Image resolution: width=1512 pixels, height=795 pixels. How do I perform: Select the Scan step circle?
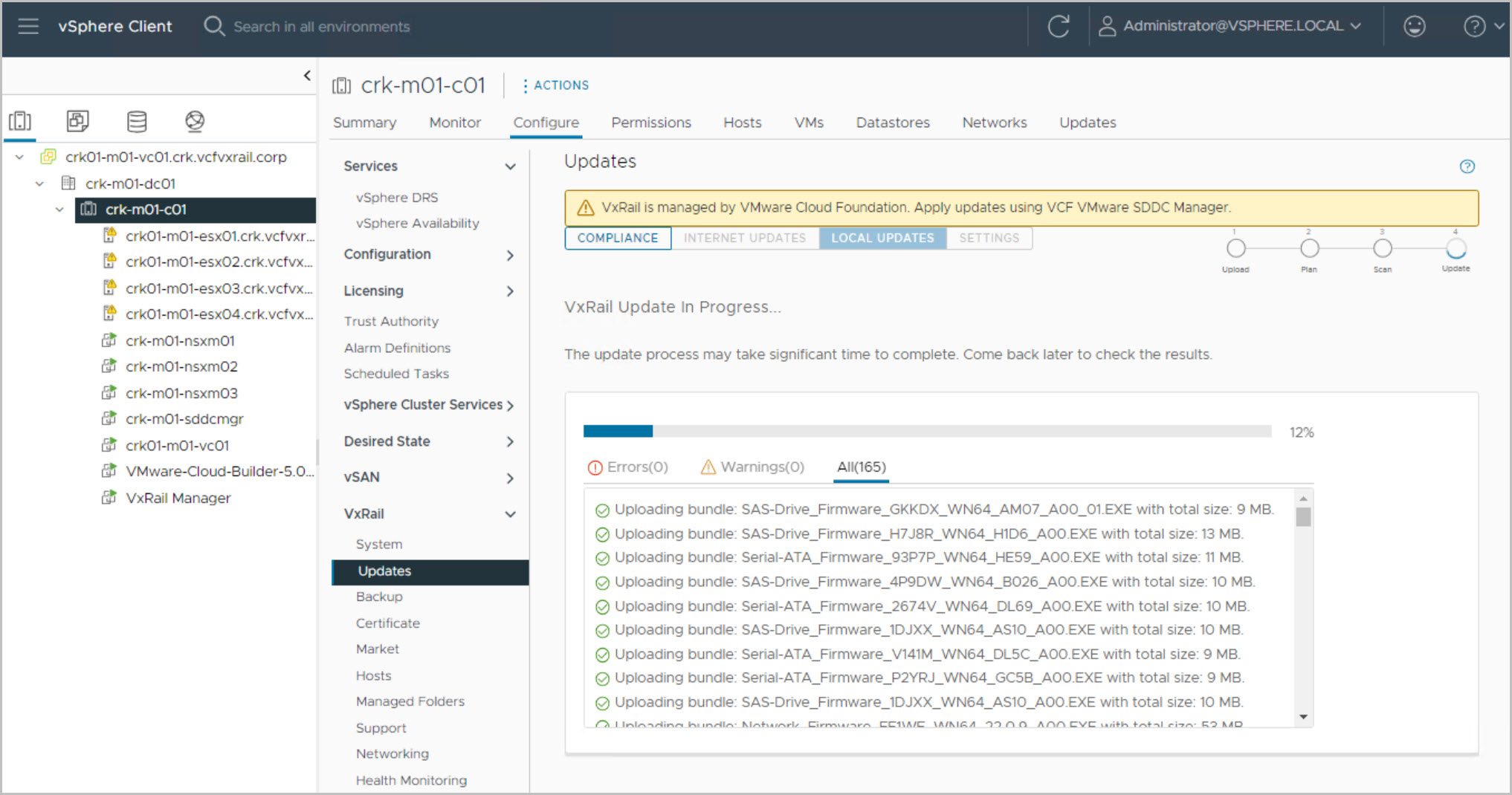click(x=1382, y=248)
